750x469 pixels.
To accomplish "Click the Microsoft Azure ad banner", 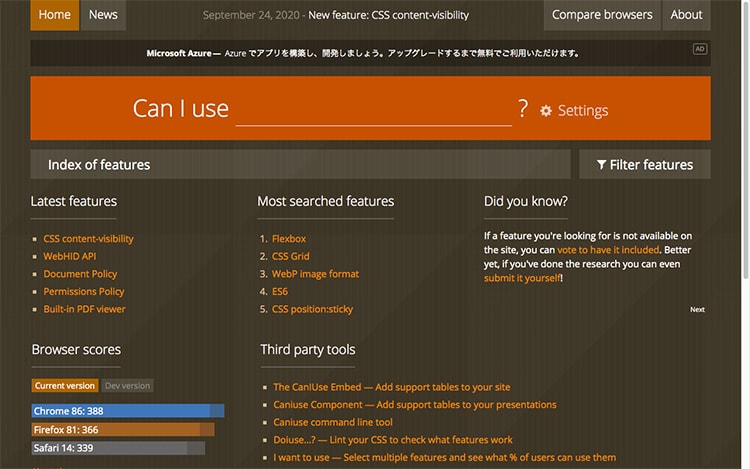I will click(x=370, y=53).
